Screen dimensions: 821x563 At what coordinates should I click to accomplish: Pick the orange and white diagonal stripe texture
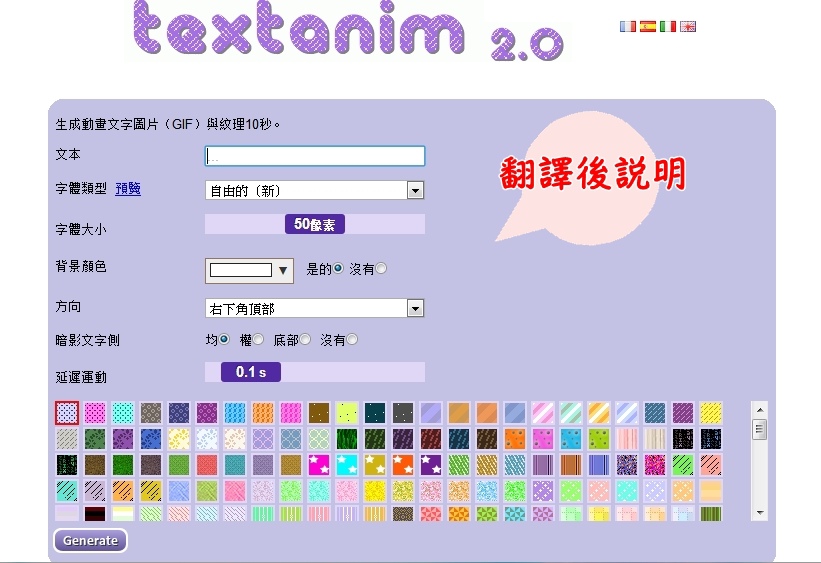[x=599, y=413]
